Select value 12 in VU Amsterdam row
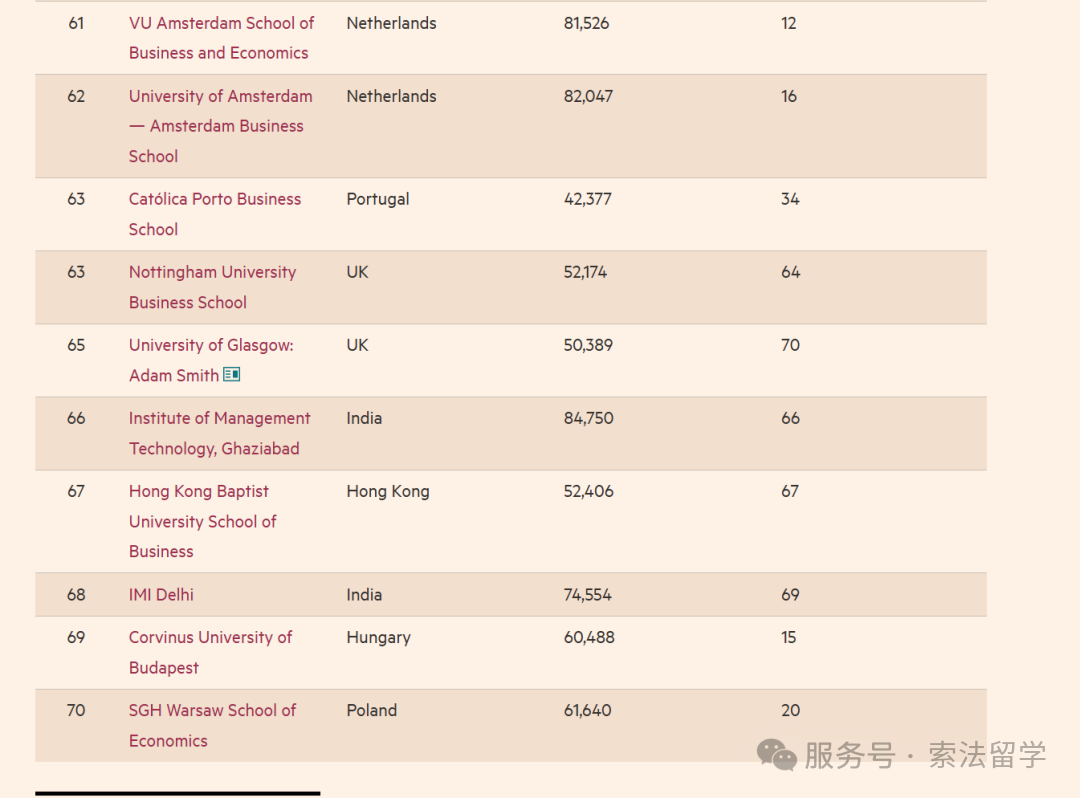 [x=789, y=23]
